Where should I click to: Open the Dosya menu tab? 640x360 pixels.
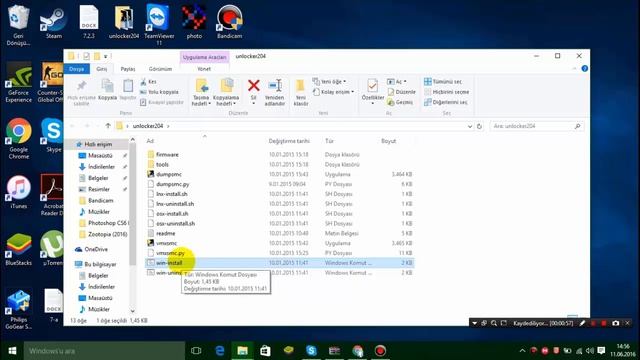[x=76, y=69]
